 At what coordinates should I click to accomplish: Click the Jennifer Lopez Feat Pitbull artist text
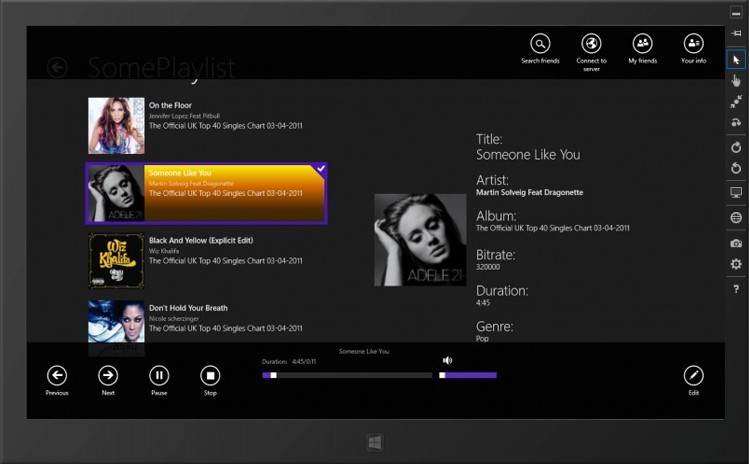pos(184,116)
